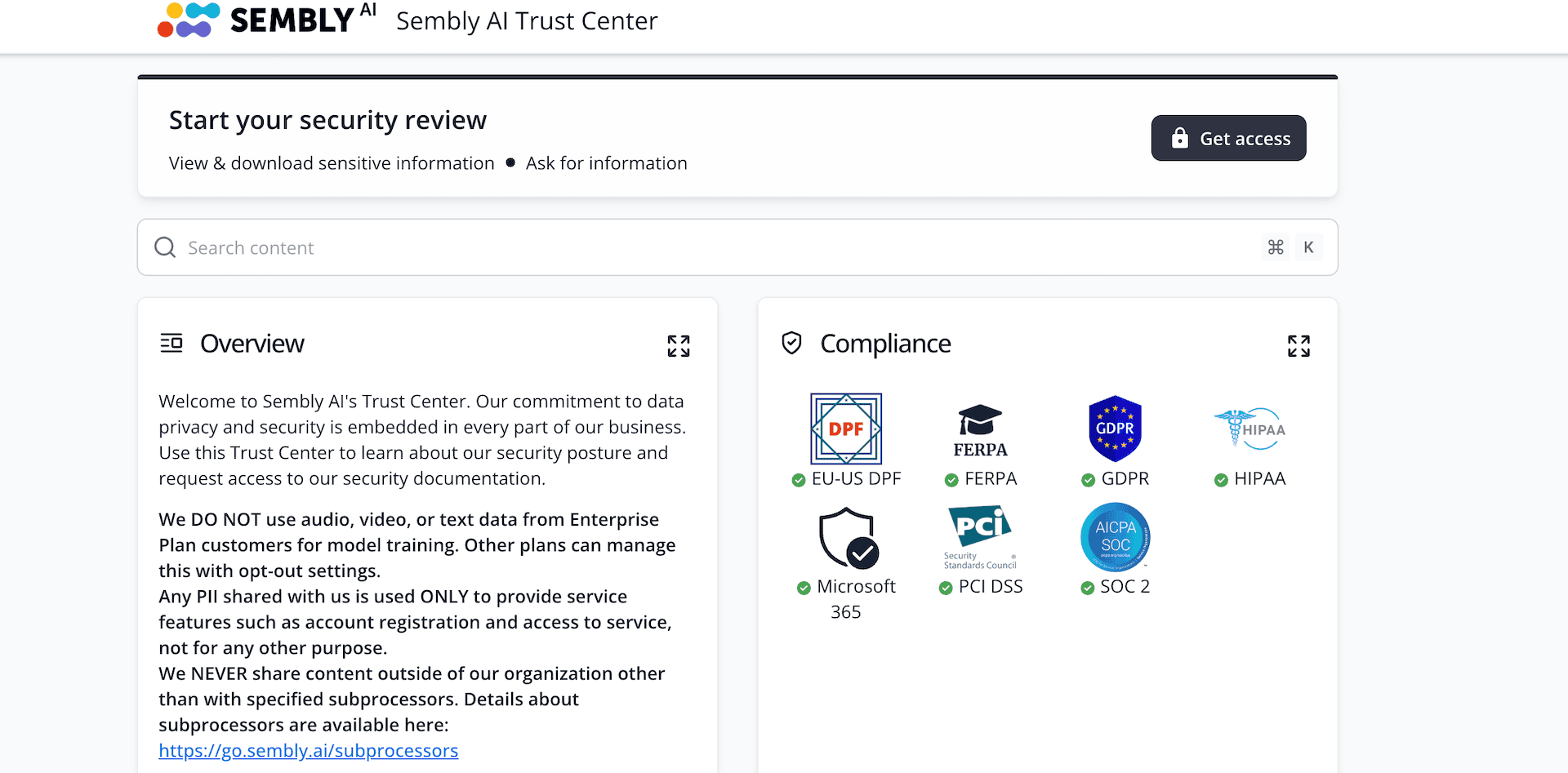Open the EU-US DPF badge

[x=846, y=429]
